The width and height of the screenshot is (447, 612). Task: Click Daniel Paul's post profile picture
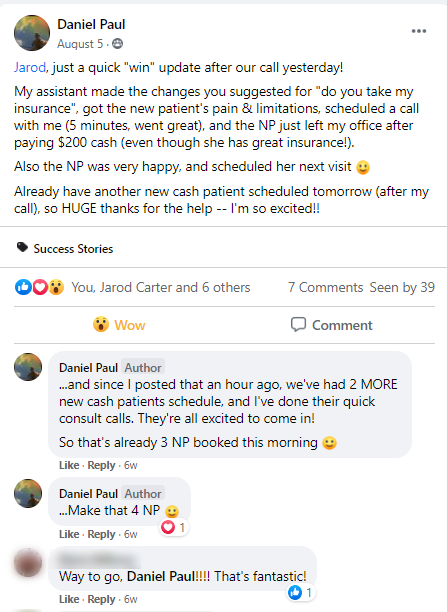click(x=32, y=33)
